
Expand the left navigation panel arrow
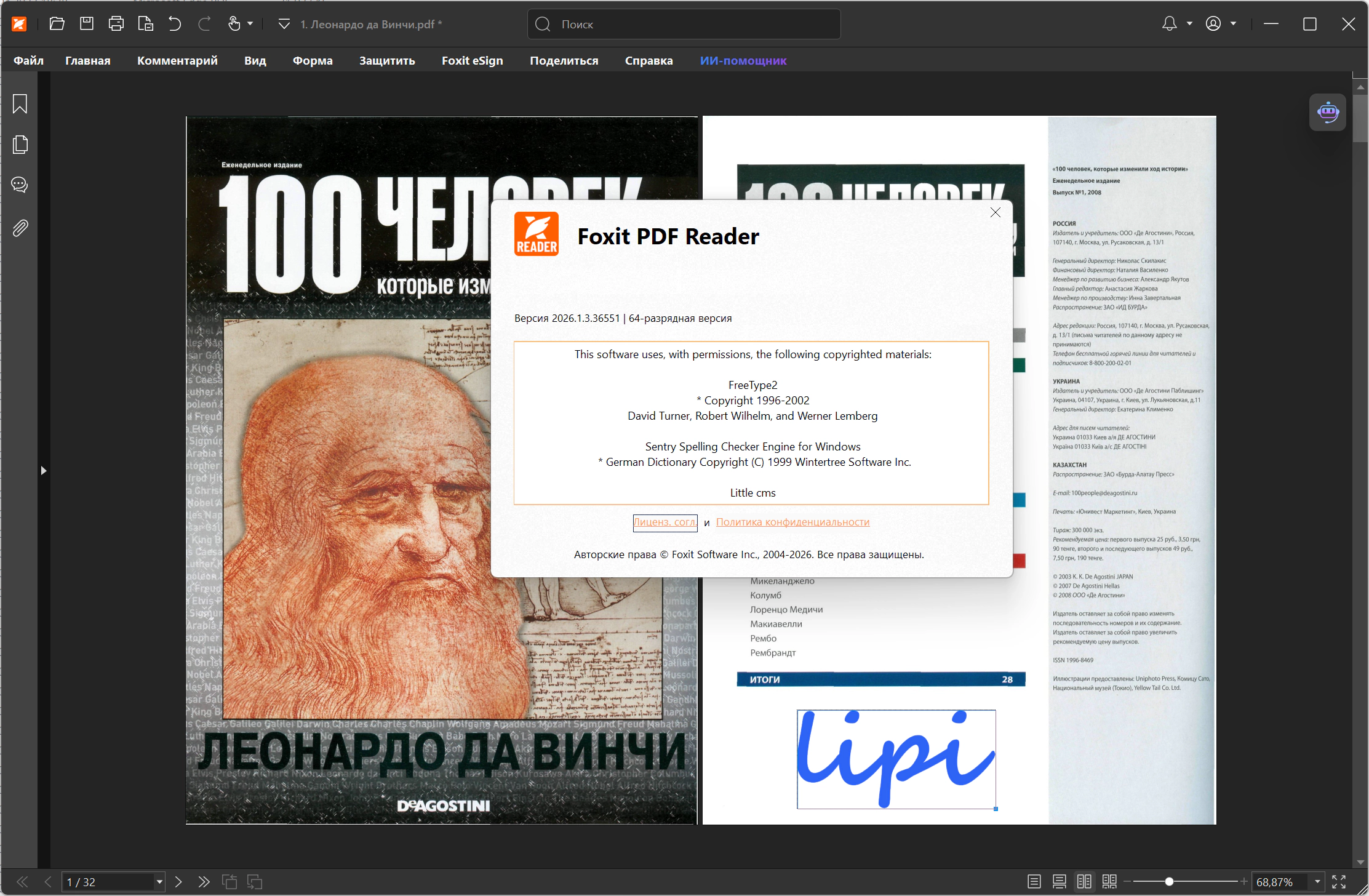click(44, 471)
